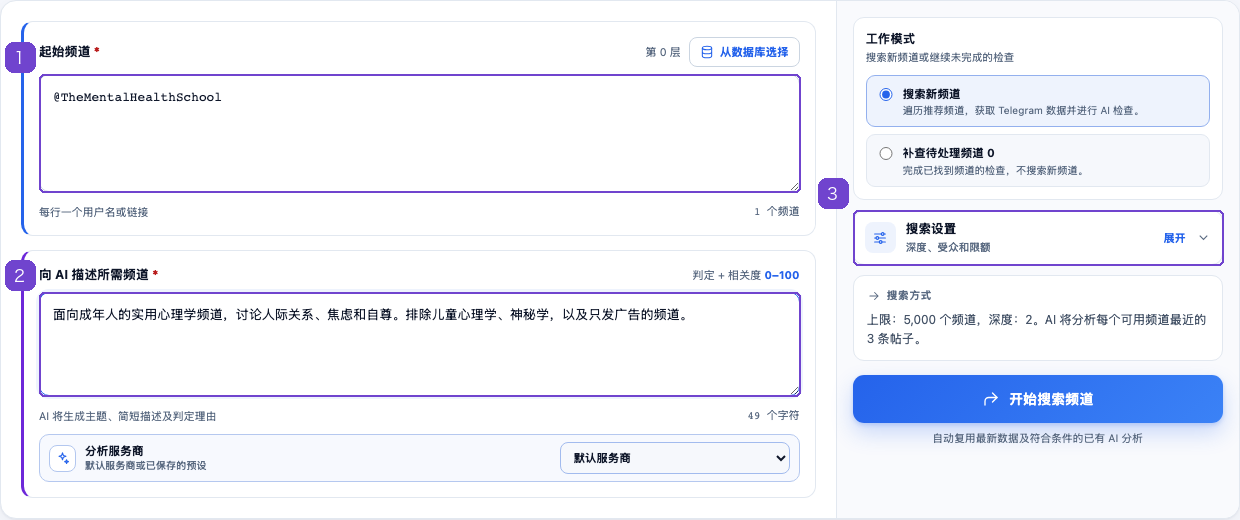Click the 向 AI 描述所需频道 label
The width and height of the screenshot is (1240, 520).
(93, 275)
